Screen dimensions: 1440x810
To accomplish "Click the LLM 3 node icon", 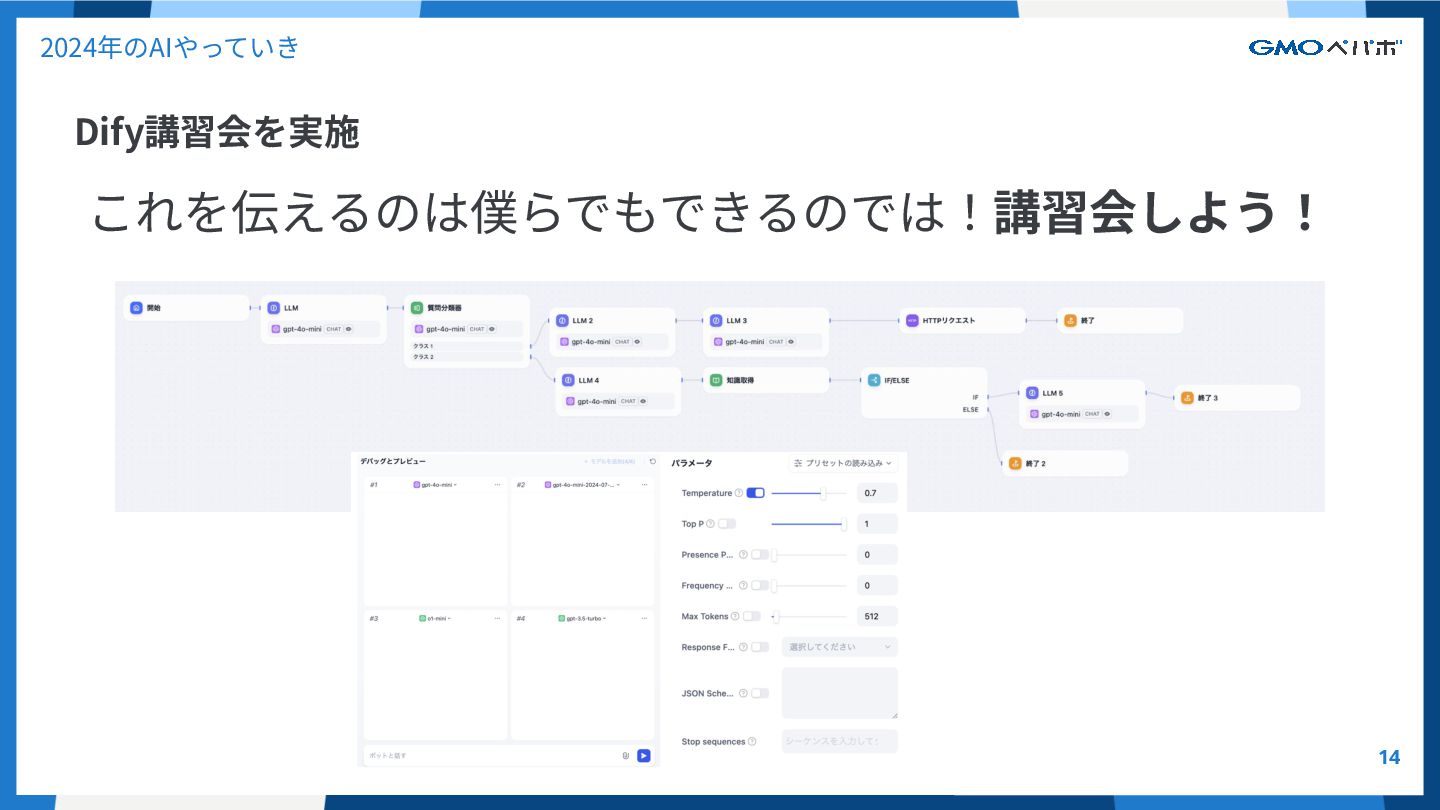I will (x=716, y=321).
